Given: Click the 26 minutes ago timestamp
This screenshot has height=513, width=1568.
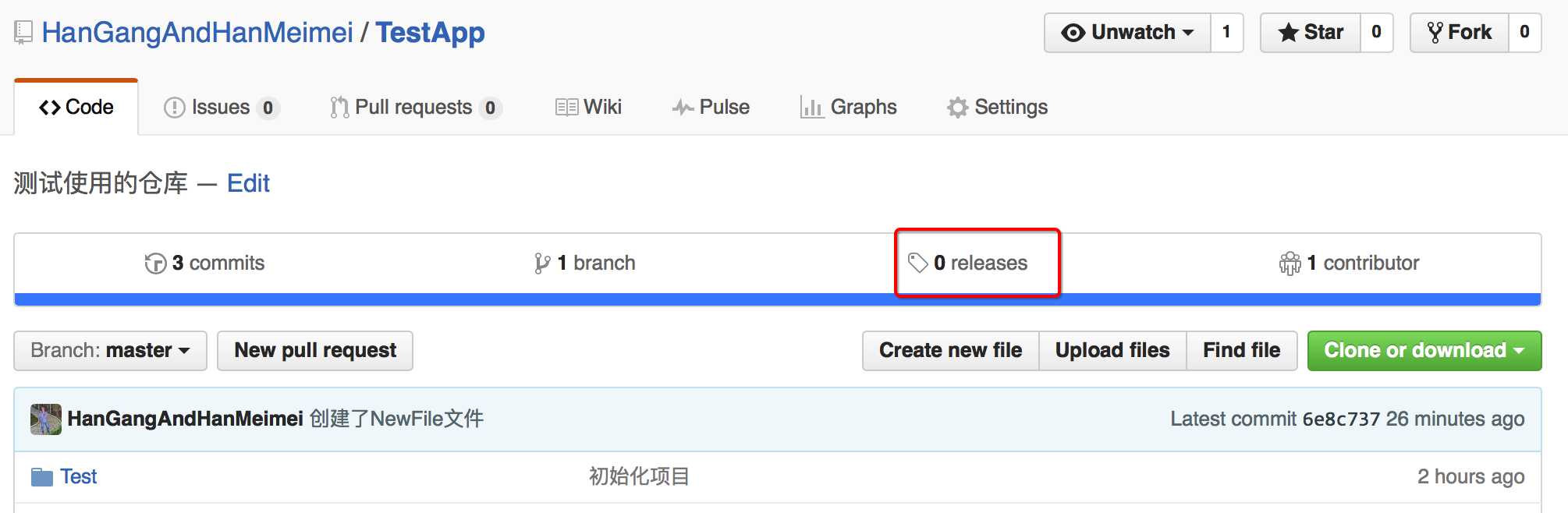Looking at the screenshot, I should click(1455, 419).
